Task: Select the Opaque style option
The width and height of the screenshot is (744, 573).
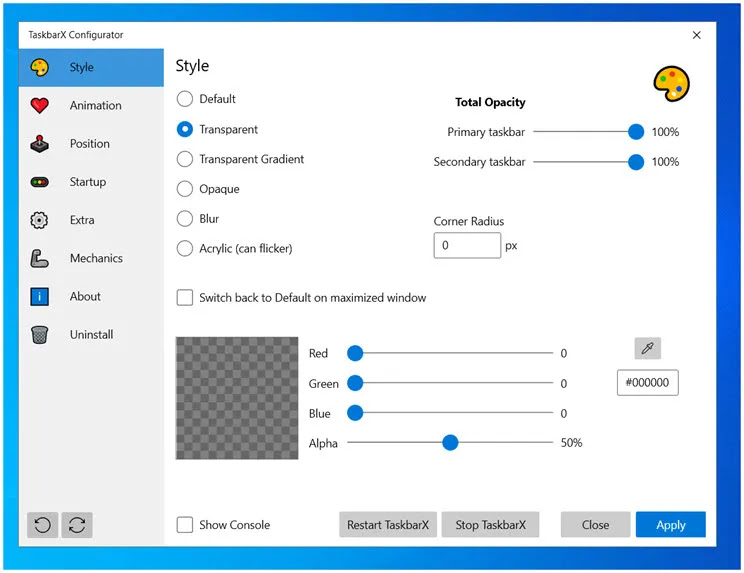Action: tap(185, 189)
